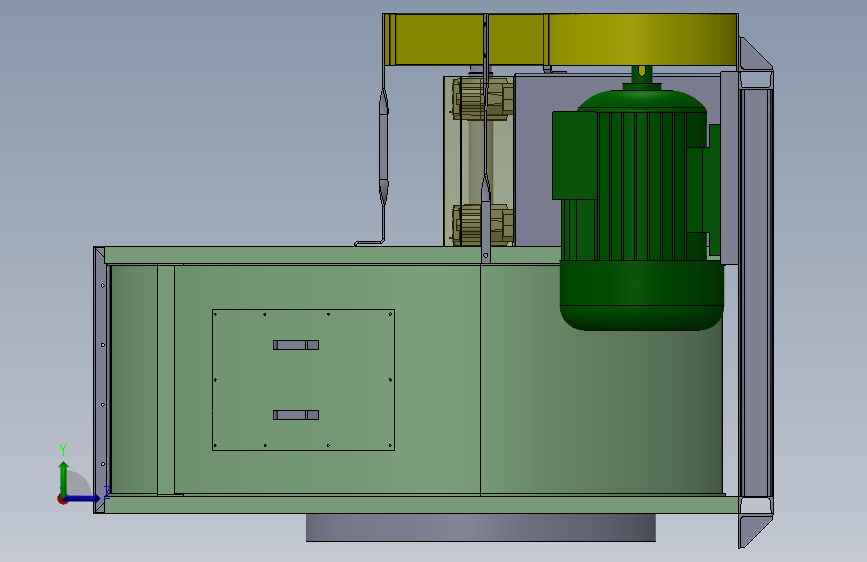The height and width of the screenshot is (562, 867).
Task: Select the upper bearing behind transparent guard
Action: pyautogui.click(x=481, y=99)
